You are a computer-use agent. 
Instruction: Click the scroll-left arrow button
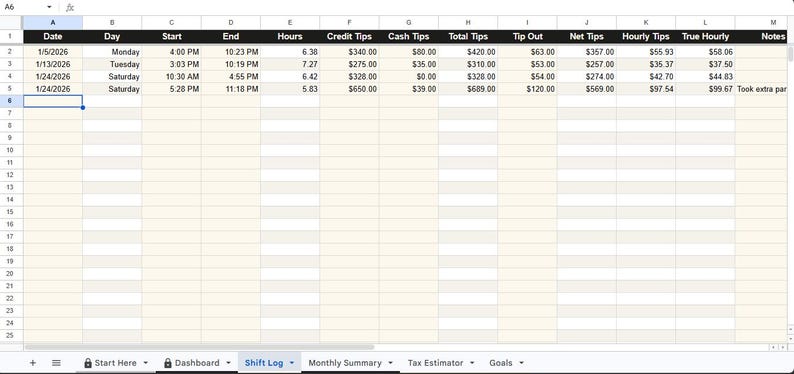pyautogui.click(x=773, y=347)
